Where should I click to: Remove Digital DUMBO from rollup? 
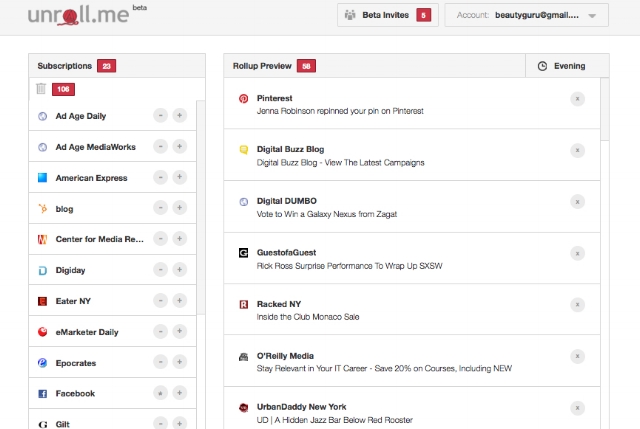577,202
